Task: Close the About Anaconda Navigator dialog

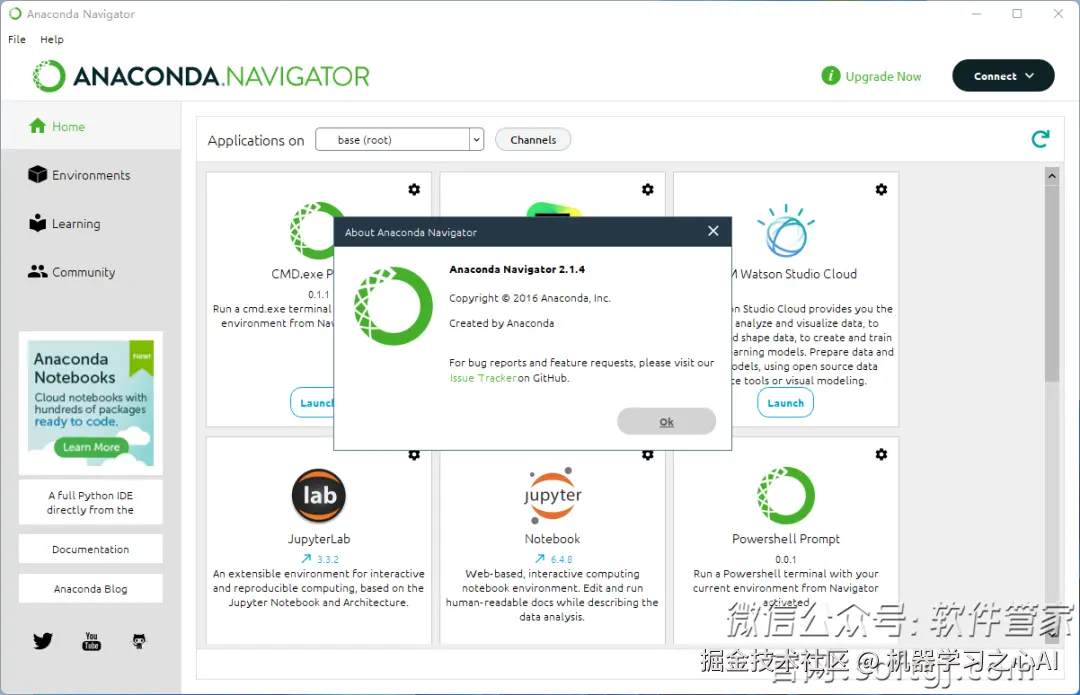Action: (714, 231)
